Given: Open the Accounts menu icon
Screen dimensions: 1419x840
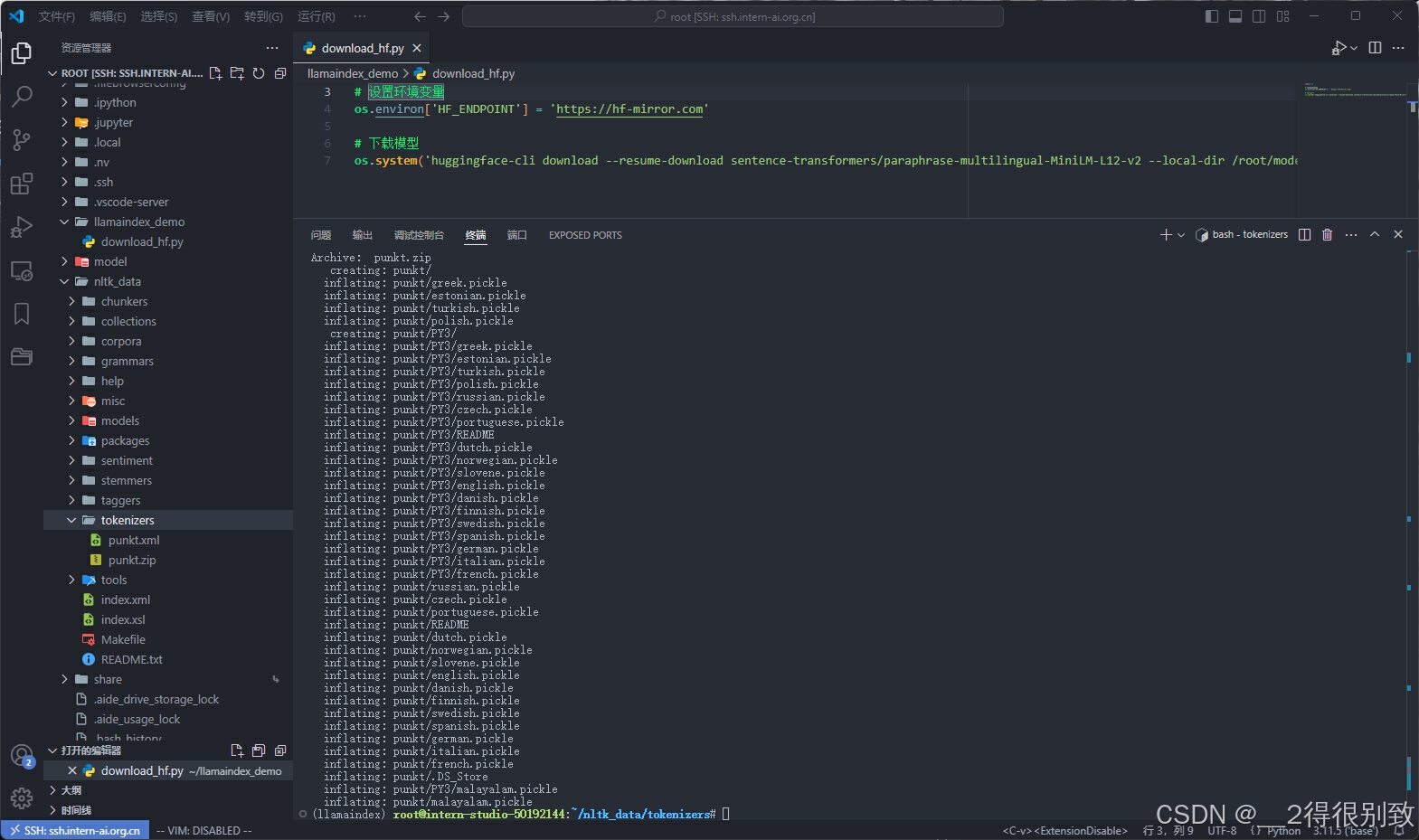Looking at the screenshot, I should pyautogui.click(x=22, y=756).
